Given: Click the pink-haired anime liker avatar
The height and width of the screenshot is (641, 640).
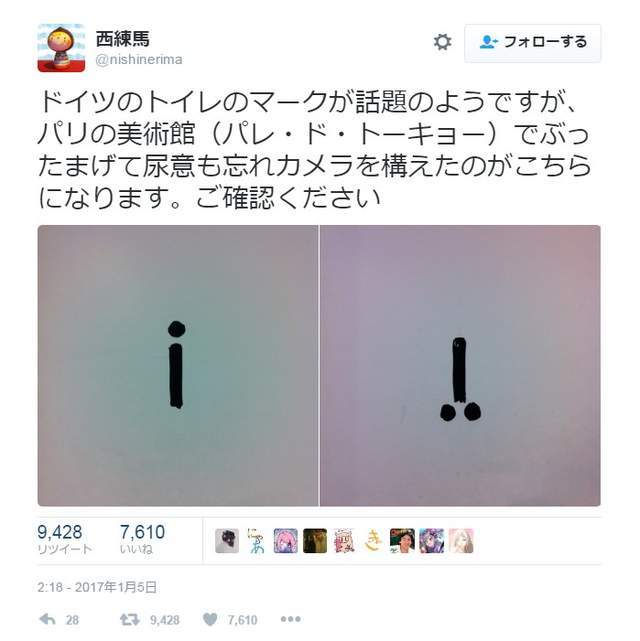Looking at the screenshot, I should pyautogui.click(x=285, y=541).
